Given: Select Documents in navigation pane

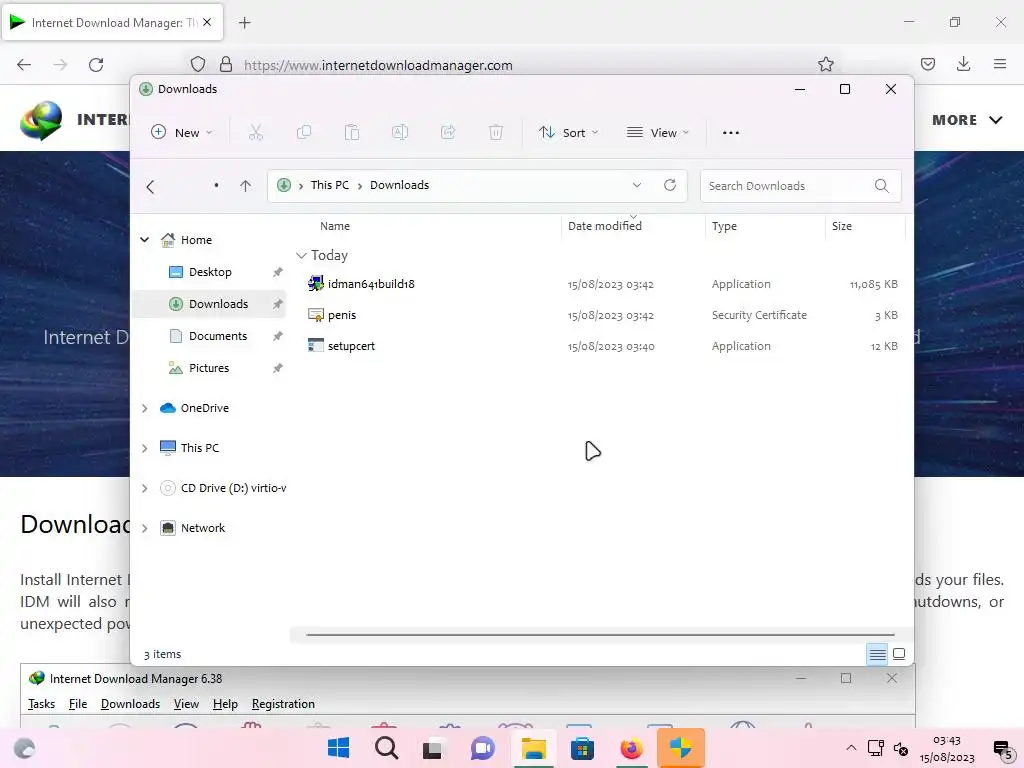Looking at the screenshot, I should [210, 336].
